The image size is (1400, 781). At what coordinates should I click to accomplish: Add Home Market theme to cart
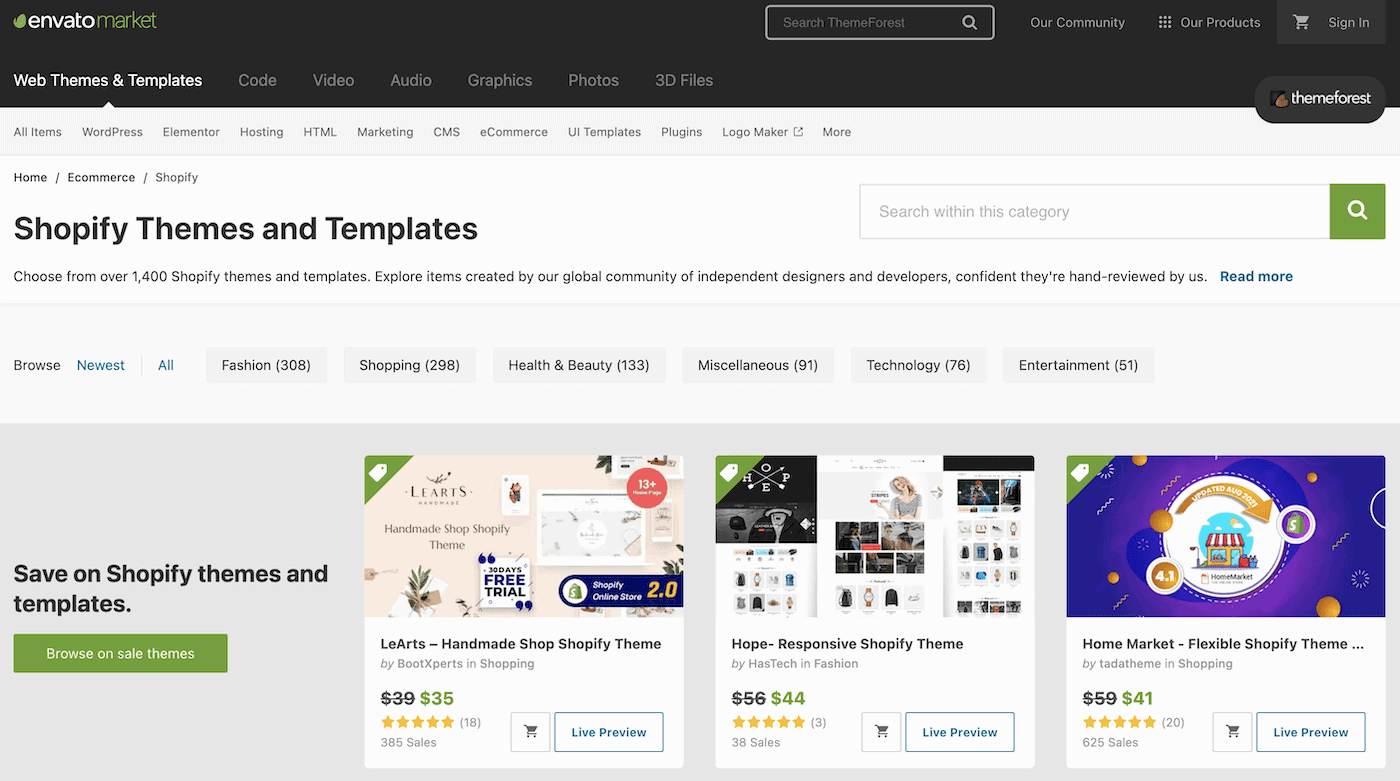tap(1232, 732)
